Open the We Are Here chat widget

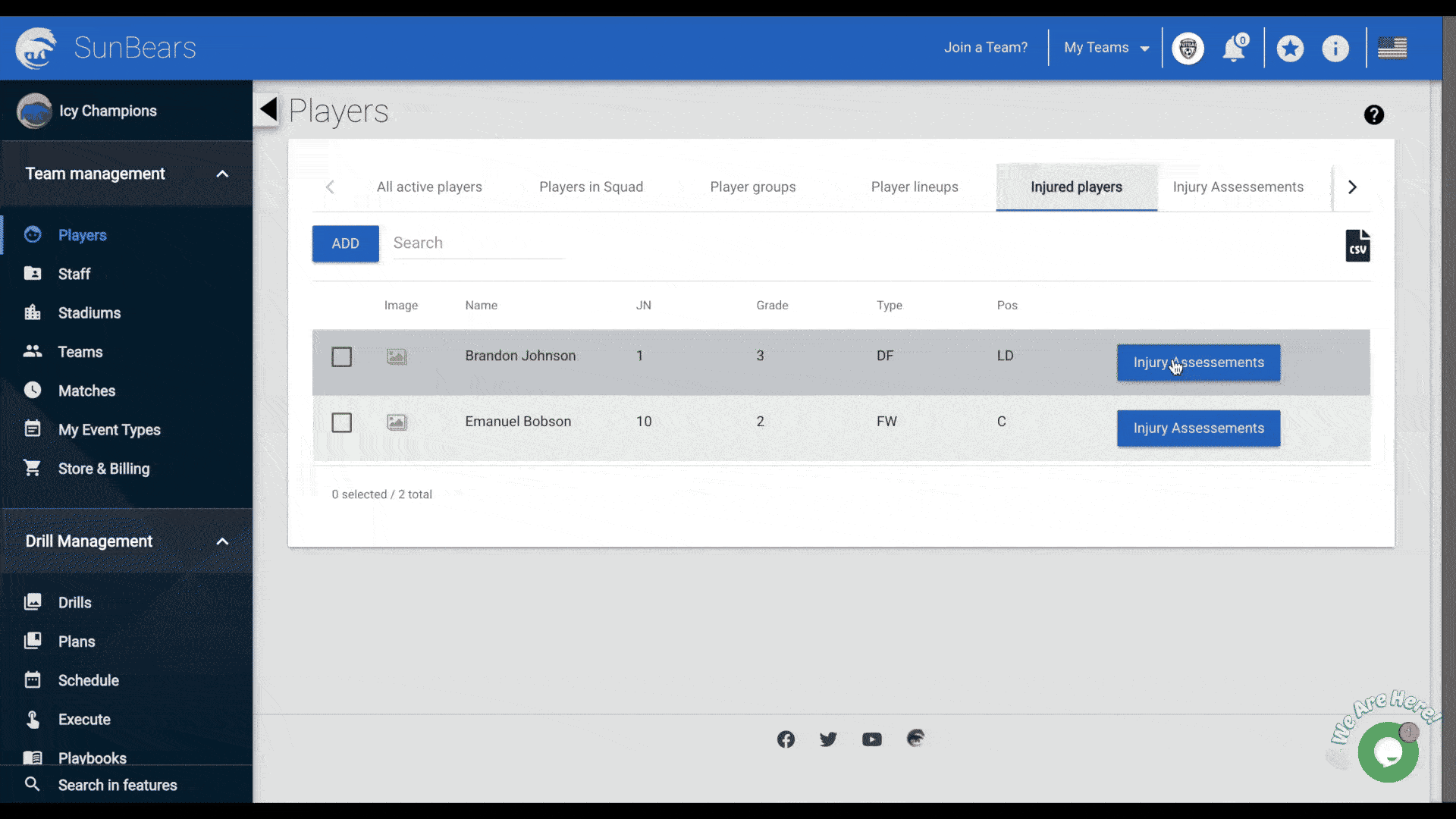(1388, 752)
